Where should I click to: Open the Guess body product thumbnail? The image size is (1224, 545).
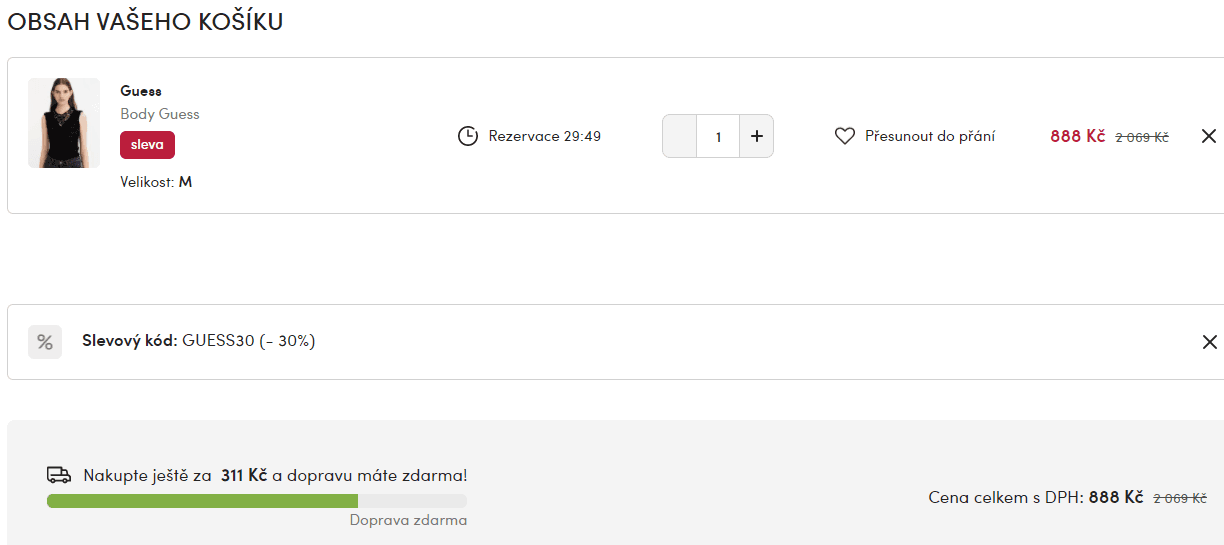point(64,123)
